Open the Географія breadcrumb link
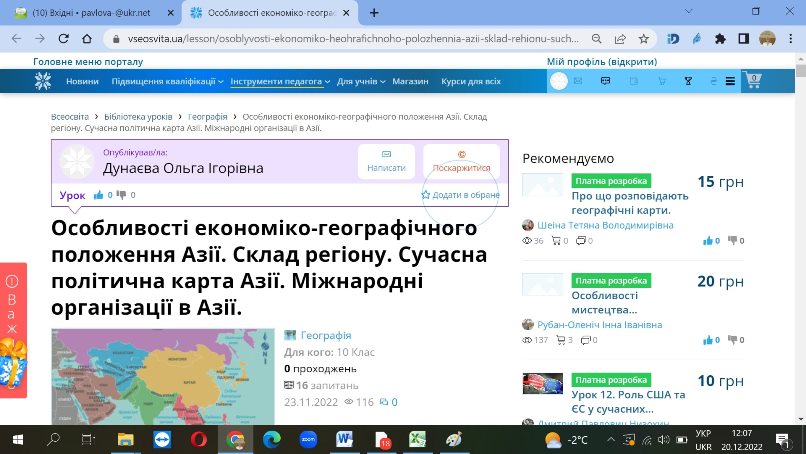The height and width of the screenshot is (454, 806). pyautogui.click(x=208, y=117)
